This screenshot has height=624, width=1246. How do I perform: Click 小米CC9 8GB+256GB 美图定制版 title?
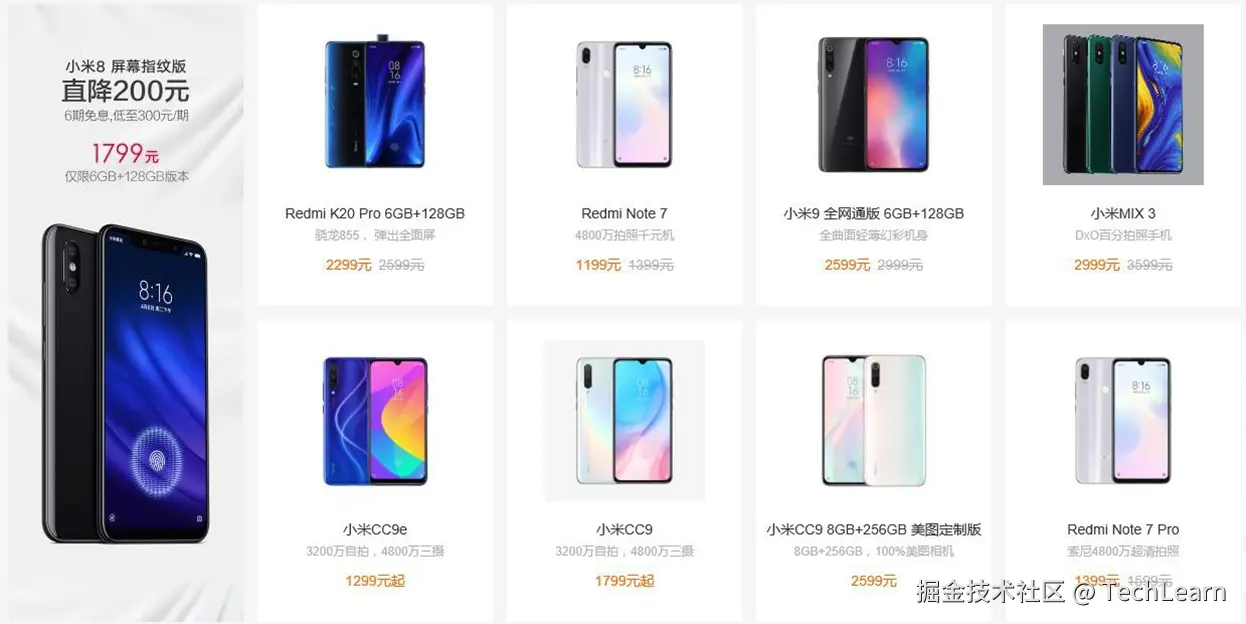pos(874,529)
